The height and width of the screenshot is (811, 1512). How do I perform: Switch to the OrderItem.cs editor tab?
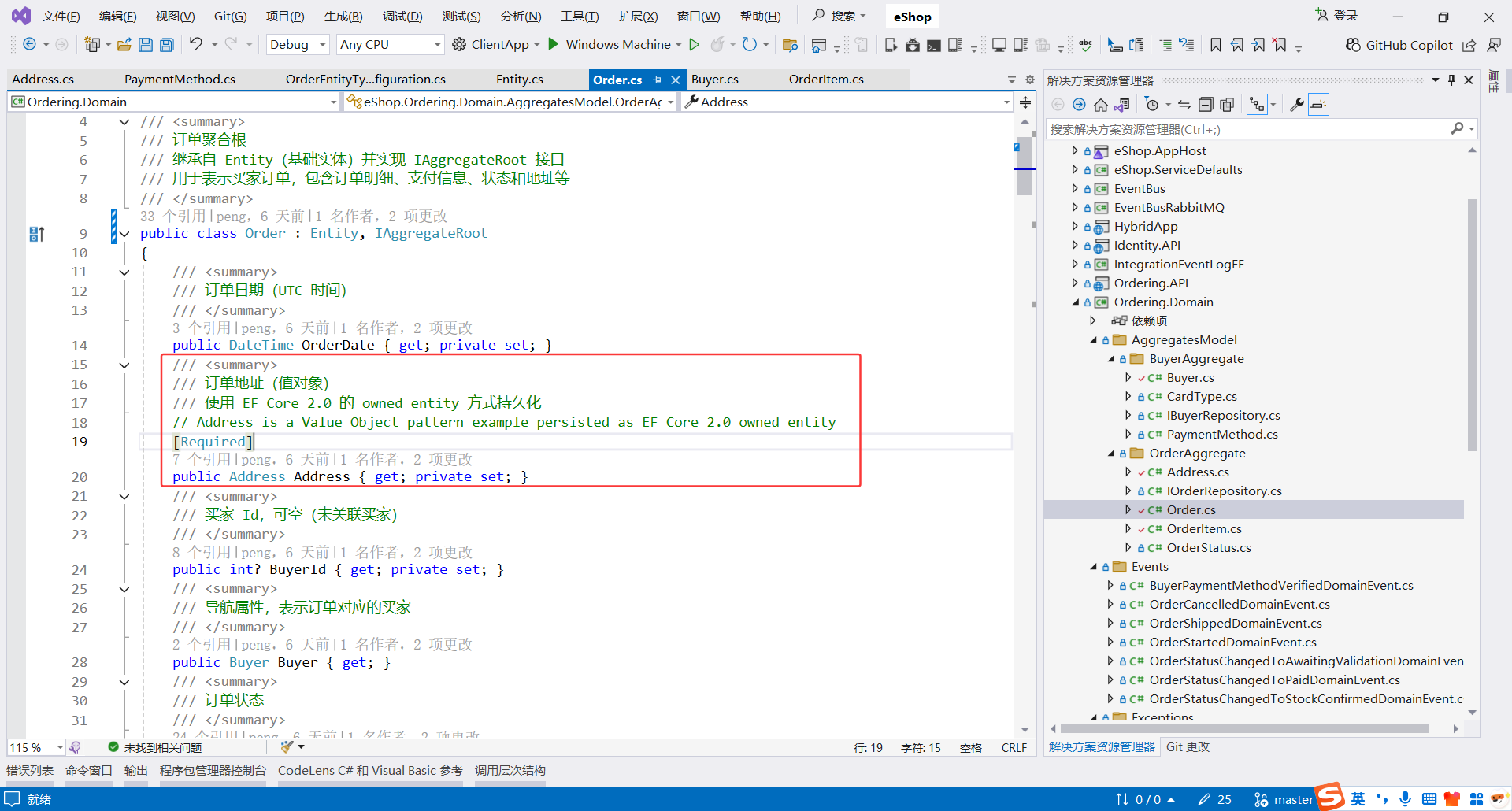point(826,80)
